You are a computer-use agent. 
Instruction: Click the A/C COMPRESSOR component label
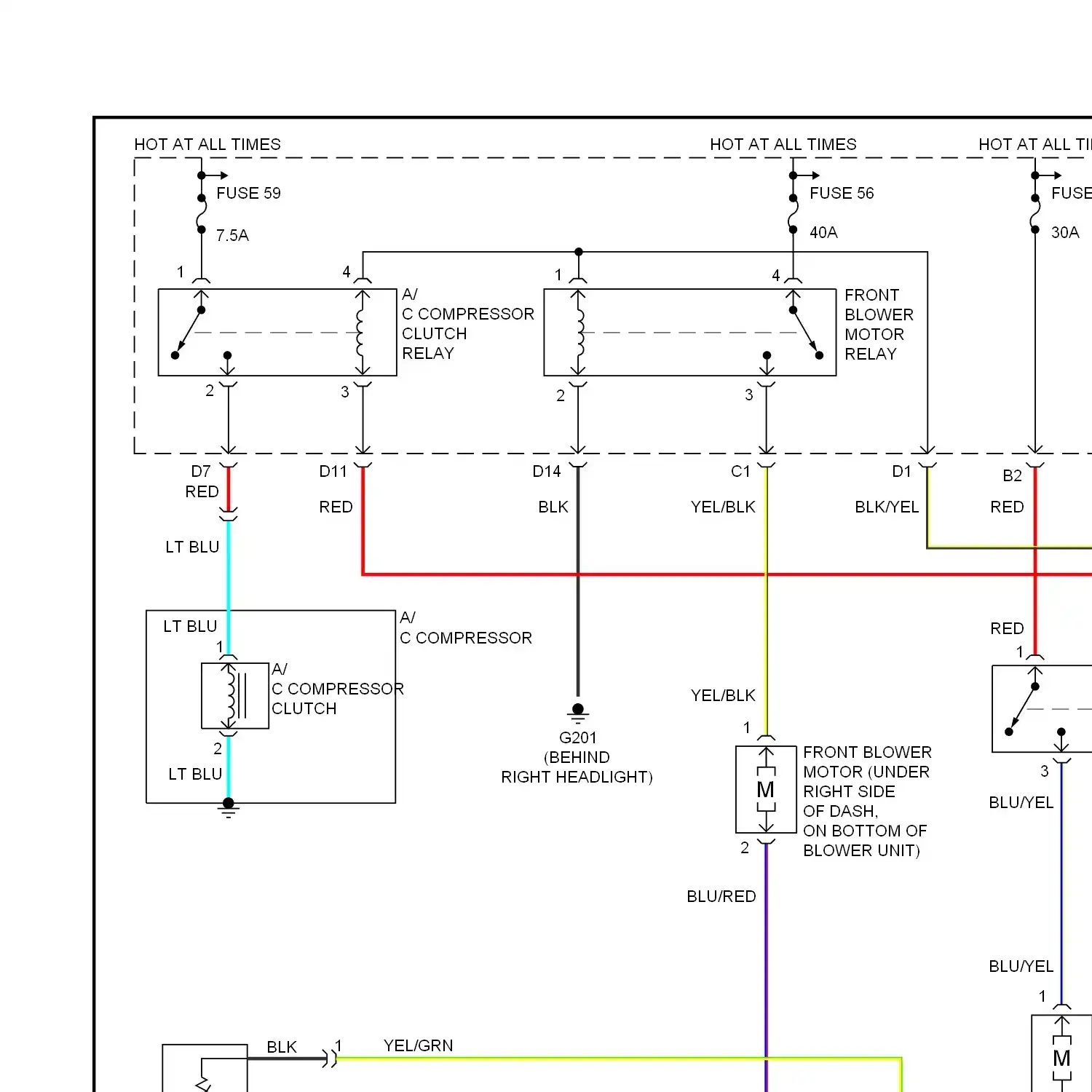(x=466, y=628)
